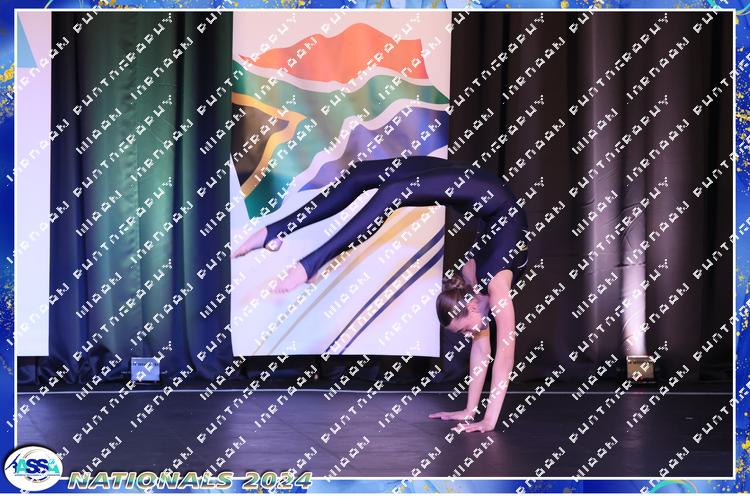Viewport: 750px width, 500px height.
Task: Click the white panel at far left edge
Action: 32,200
